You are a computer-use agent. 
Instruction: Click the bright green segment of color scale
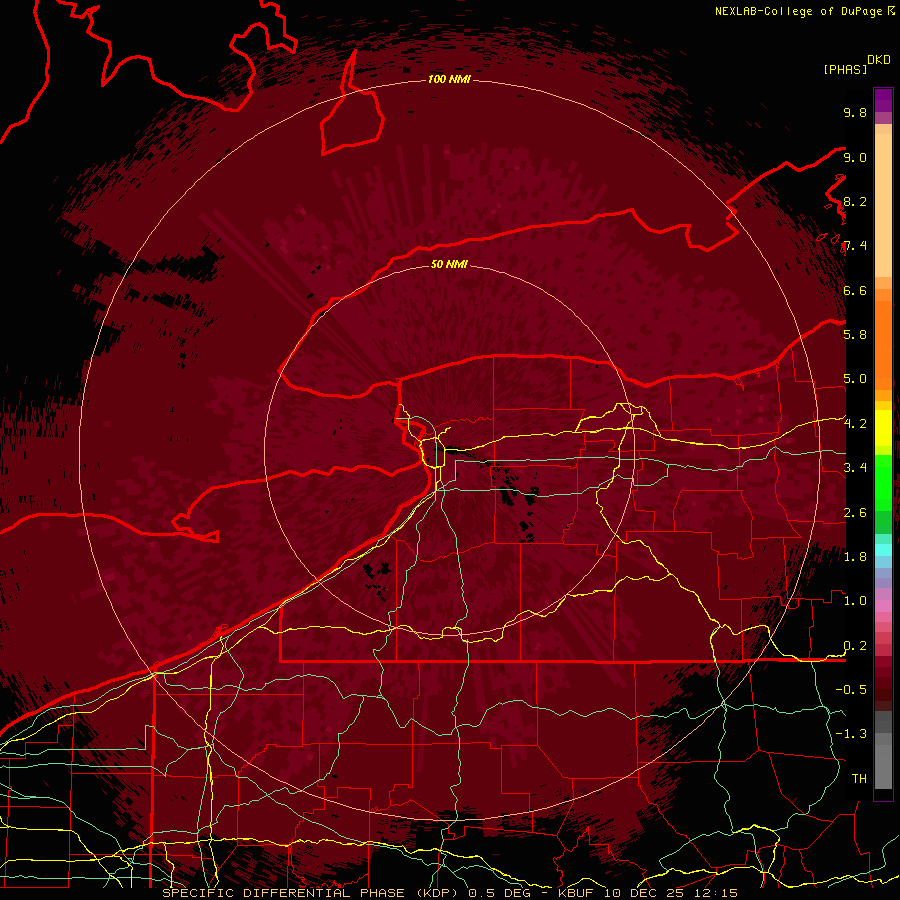(883, 482)
